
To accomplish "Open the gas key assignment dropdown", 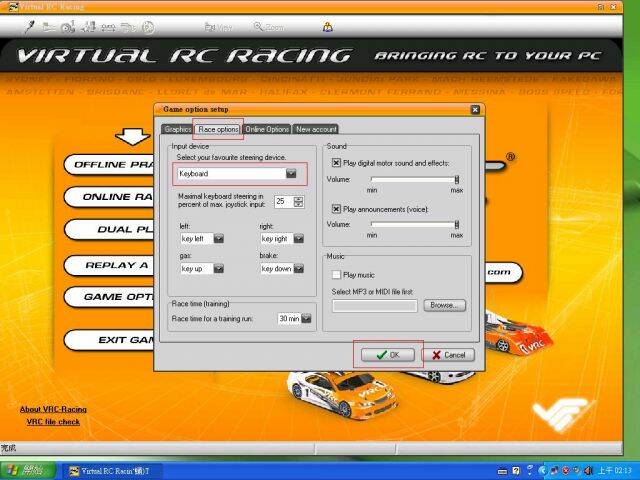I will (219, 269).
